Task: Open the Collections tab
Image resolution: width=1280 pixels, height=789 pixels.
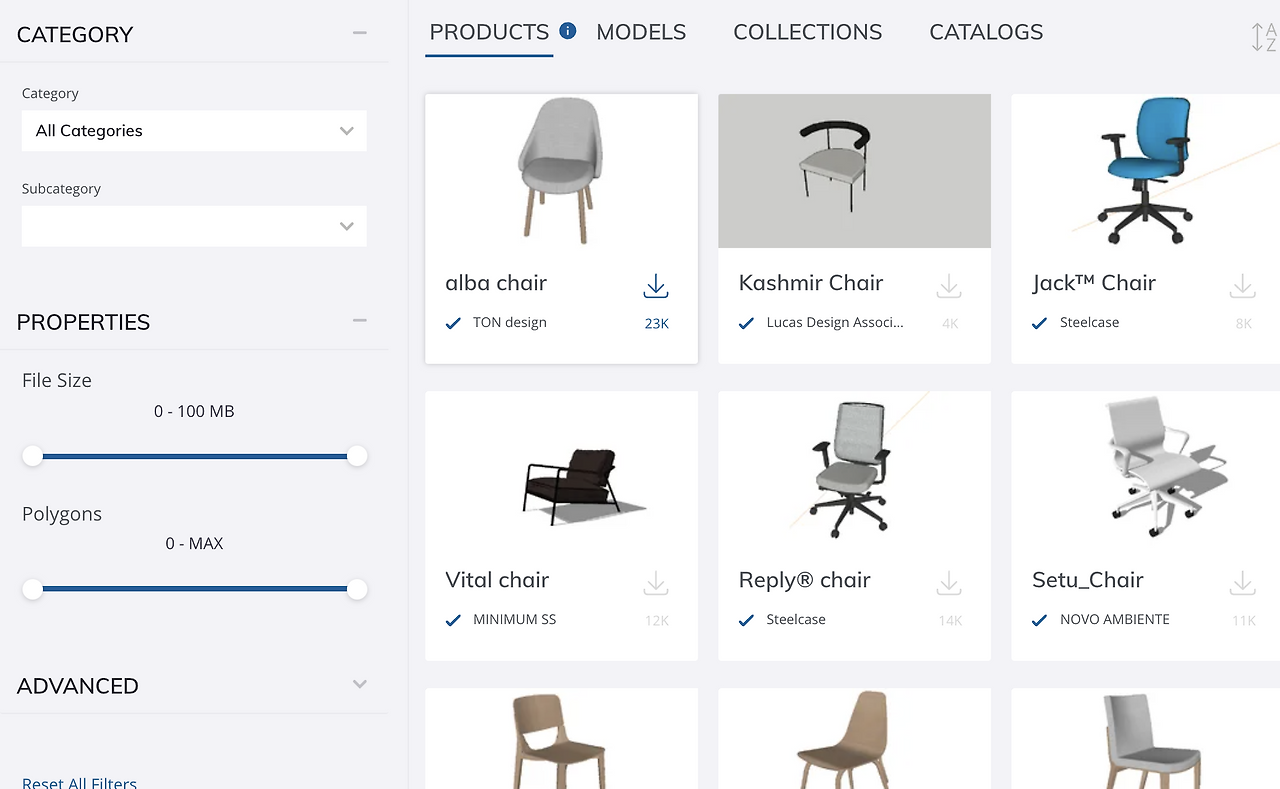Action: coord(807,33)
